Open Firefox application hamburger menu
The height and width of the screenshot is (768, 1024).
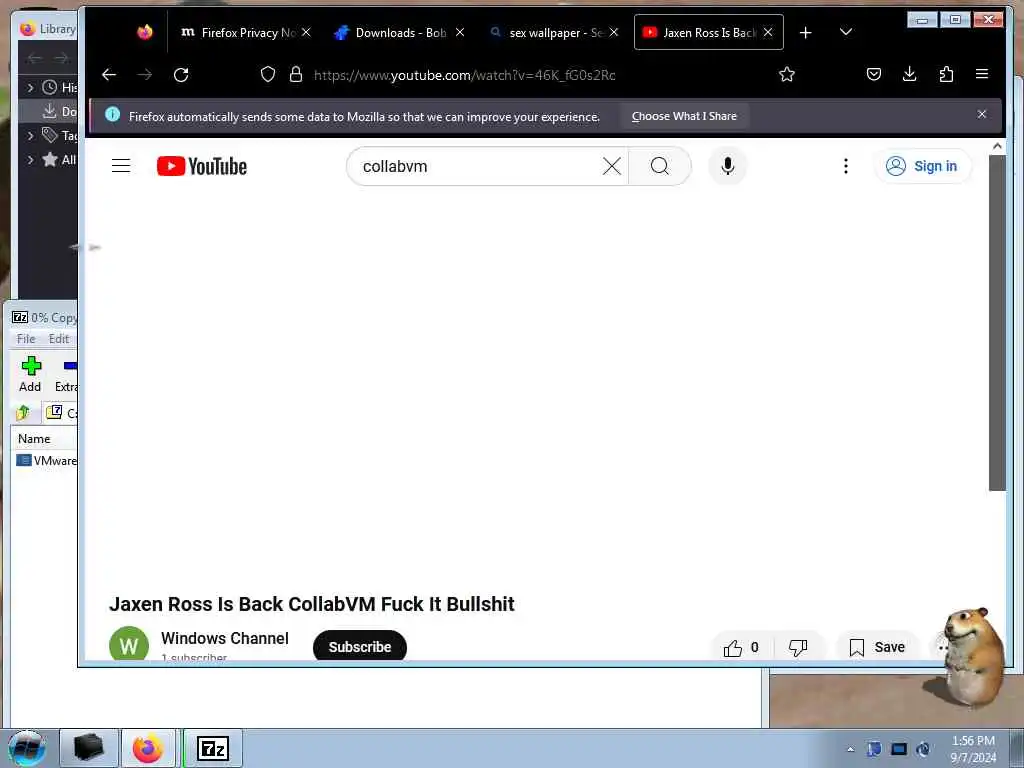(x=982, y=74)
